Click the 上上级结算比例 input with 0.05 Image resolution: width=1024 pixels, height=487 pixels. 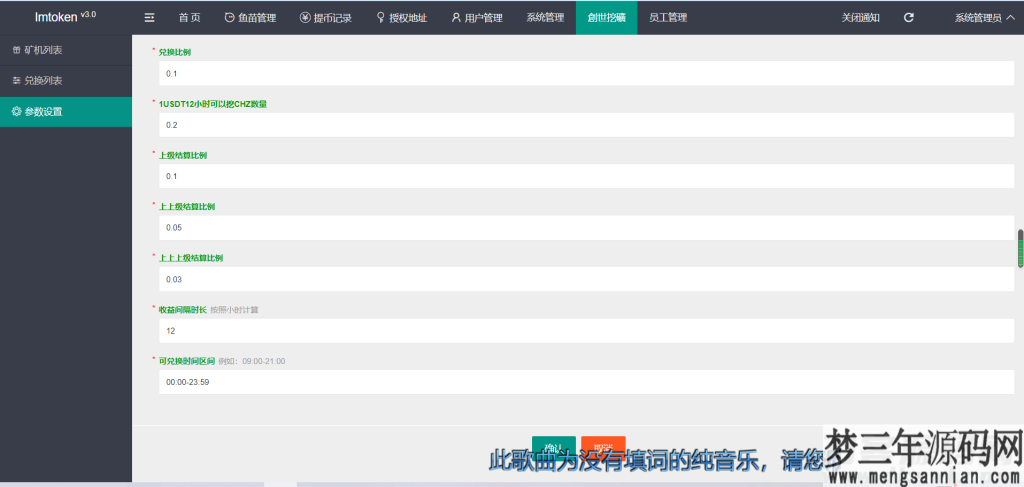click(586, 228)
